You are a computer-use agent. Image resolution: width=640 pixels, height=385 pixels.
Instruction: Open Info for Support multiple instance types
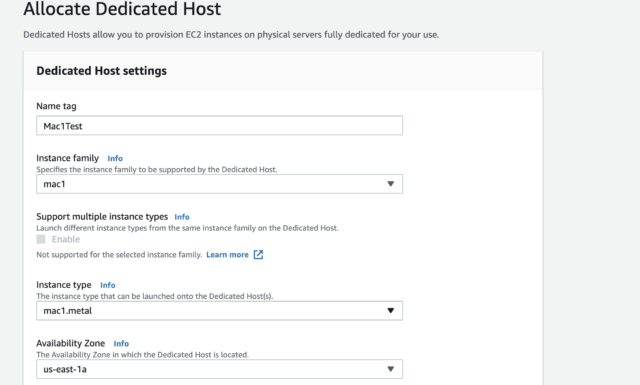(x=182, y=217)
